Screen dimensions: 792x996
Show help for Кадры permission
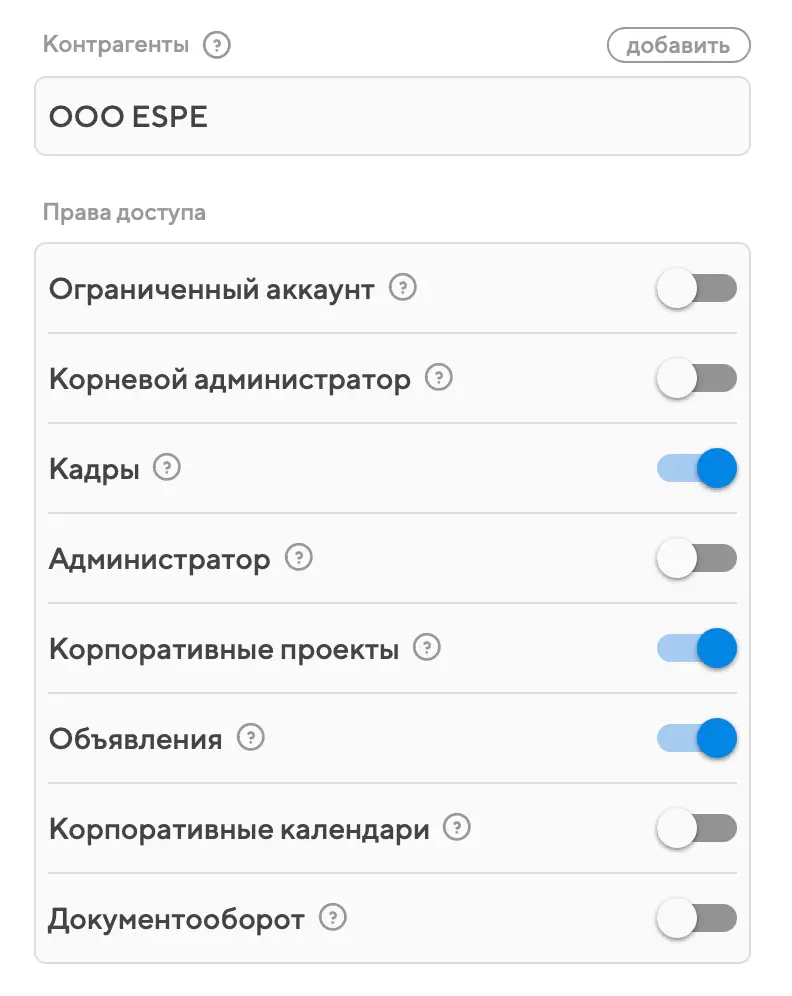click(167, 468)
